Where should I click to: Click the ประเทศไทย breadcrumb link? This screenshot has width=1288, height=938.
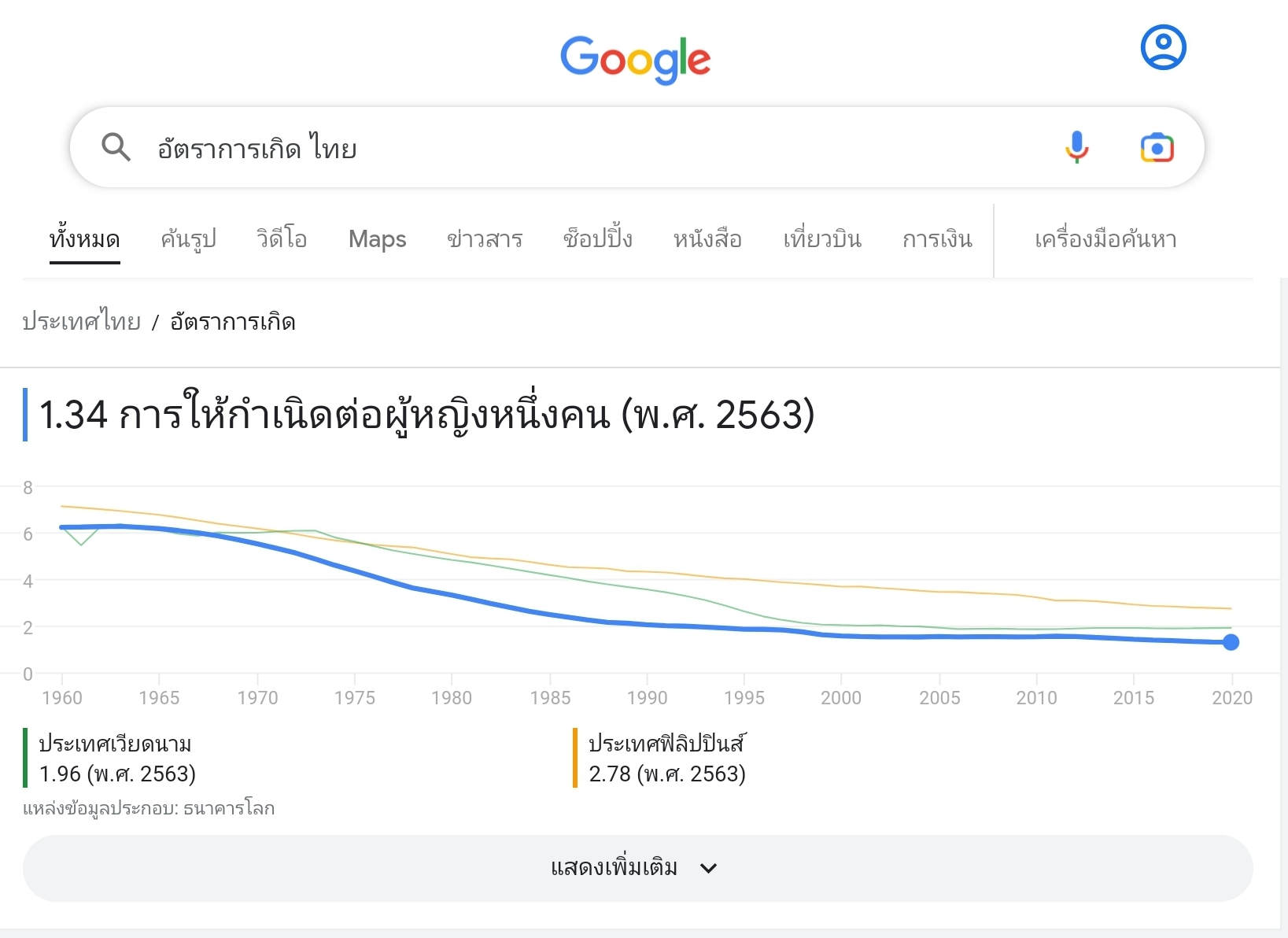pyautogui.click(x=82, y=322)
